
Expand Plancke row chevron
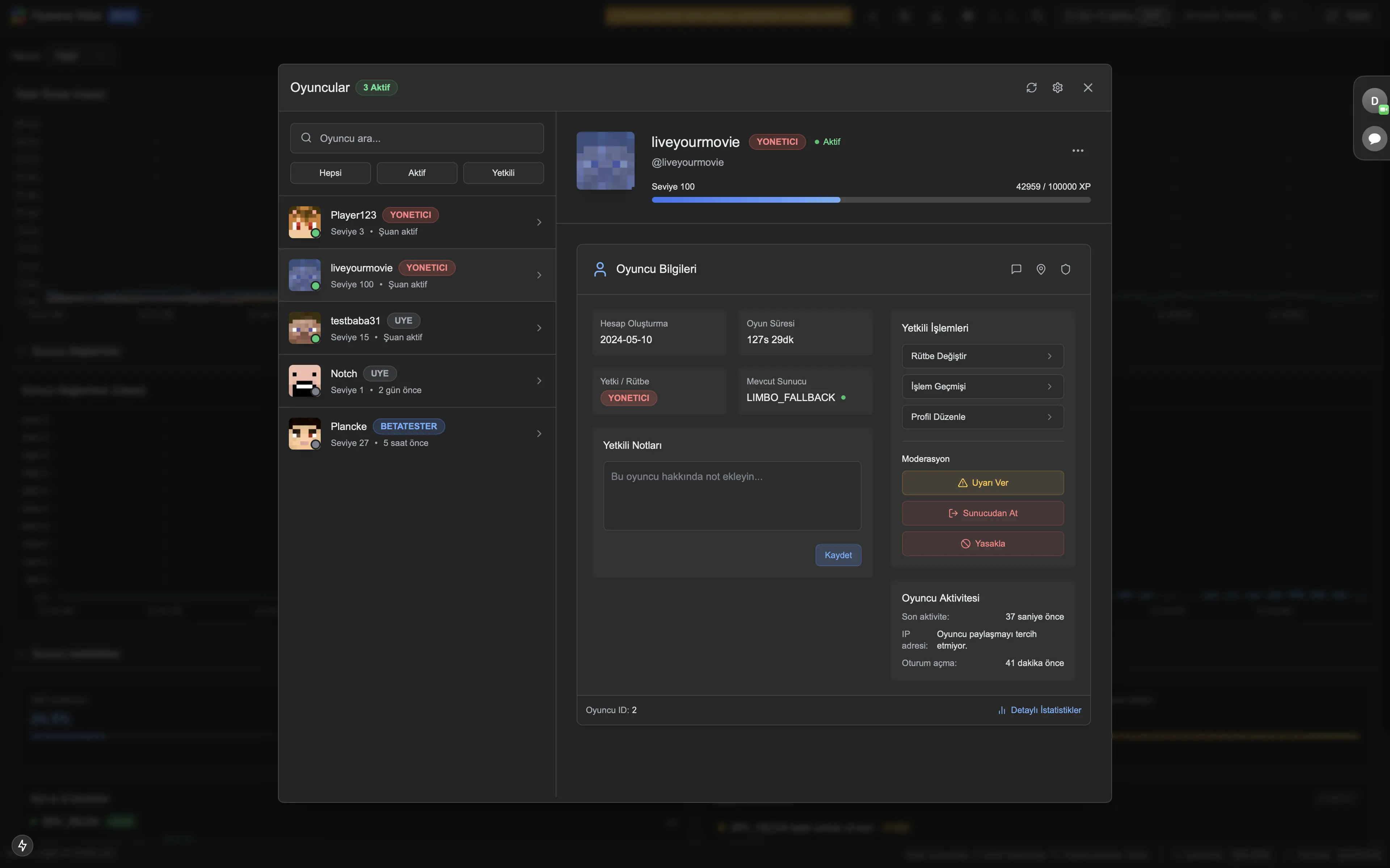539,433
